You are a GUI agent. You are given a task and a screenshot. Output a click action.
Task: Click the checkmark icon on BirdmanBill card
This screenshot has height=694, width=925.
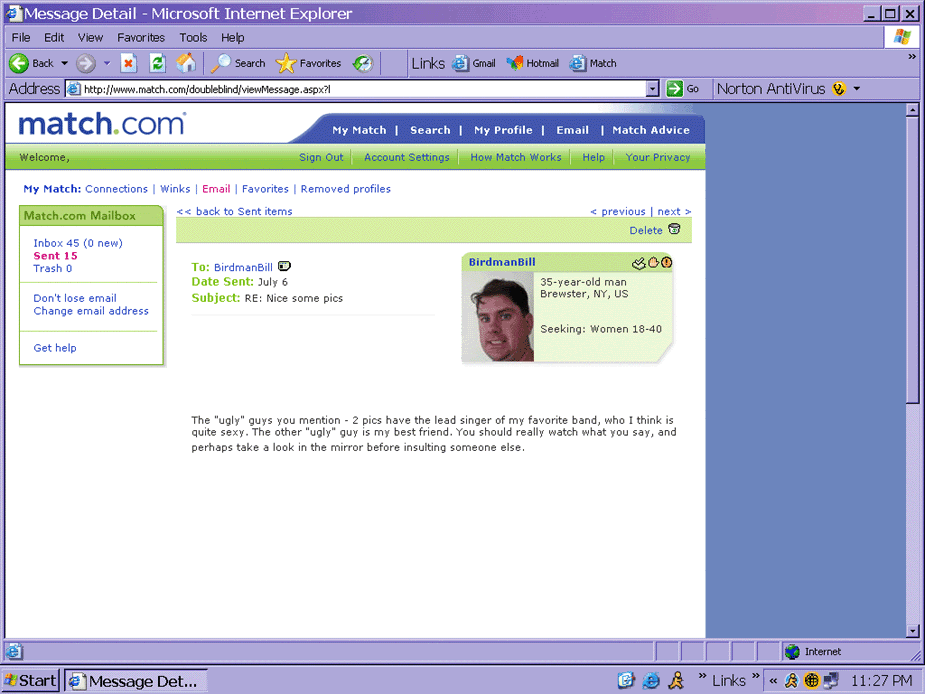(638, 263)
